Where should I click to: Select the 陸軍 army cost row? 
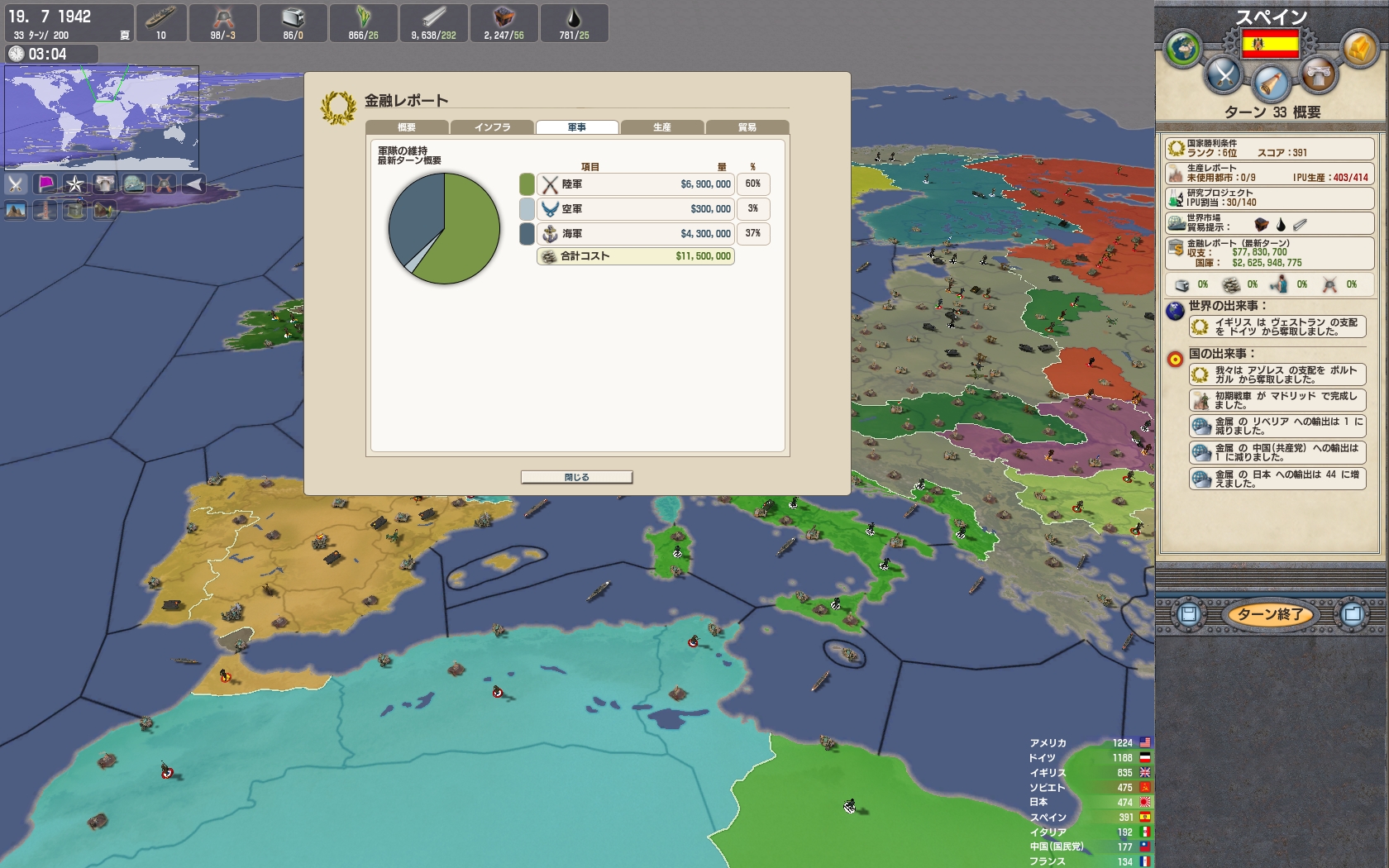636,184
